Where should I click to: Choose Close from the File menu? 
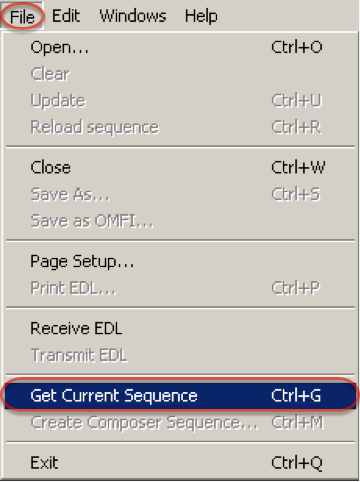[x=180, y=167]
